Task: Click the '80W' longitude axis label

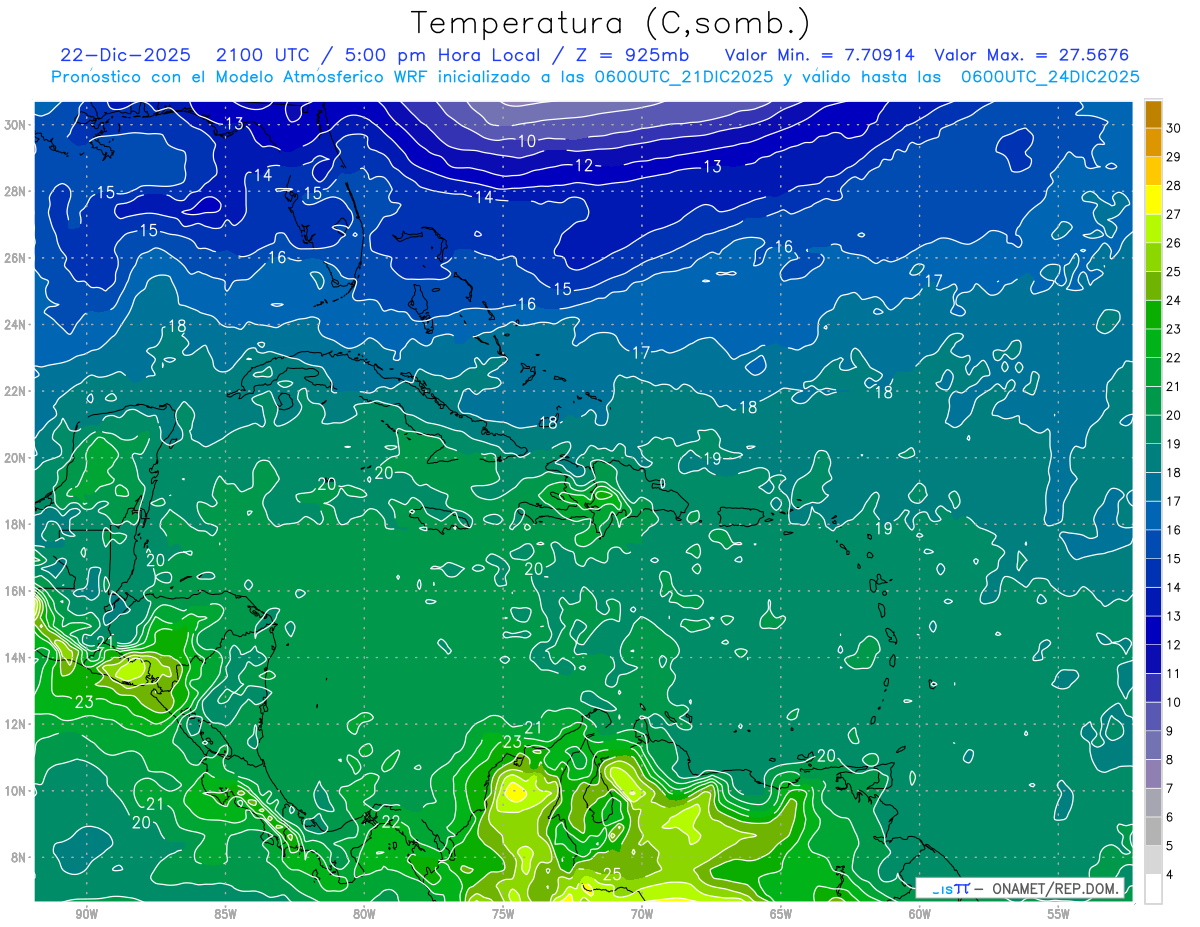Action: point(364,915)
